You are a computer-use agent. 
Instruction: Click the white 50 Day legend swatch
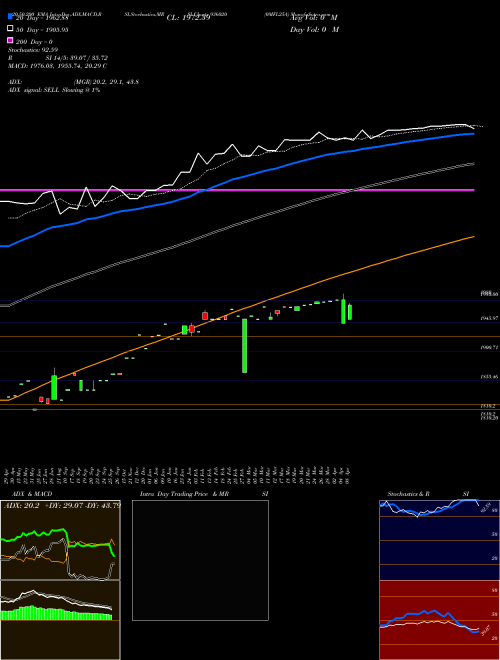[x=11, y=29]
